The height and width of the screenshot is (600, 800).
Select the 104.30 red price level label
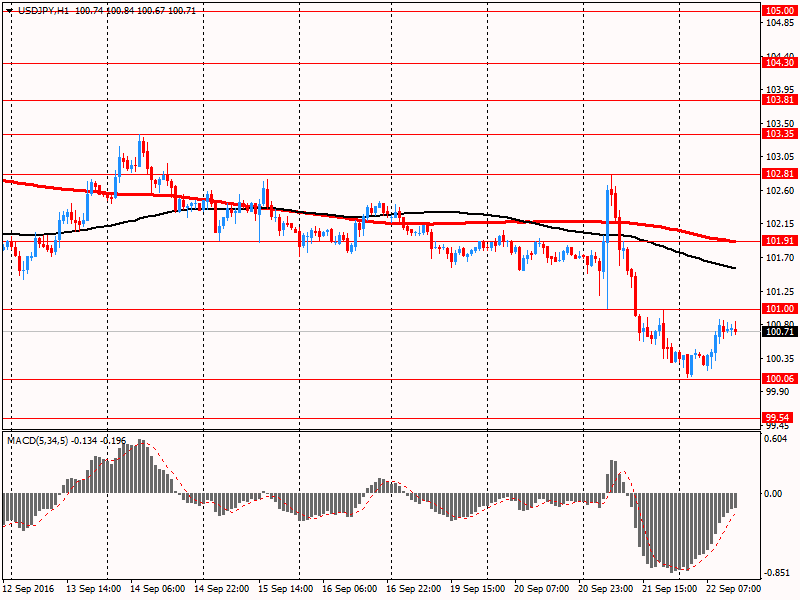coord(780,63)
